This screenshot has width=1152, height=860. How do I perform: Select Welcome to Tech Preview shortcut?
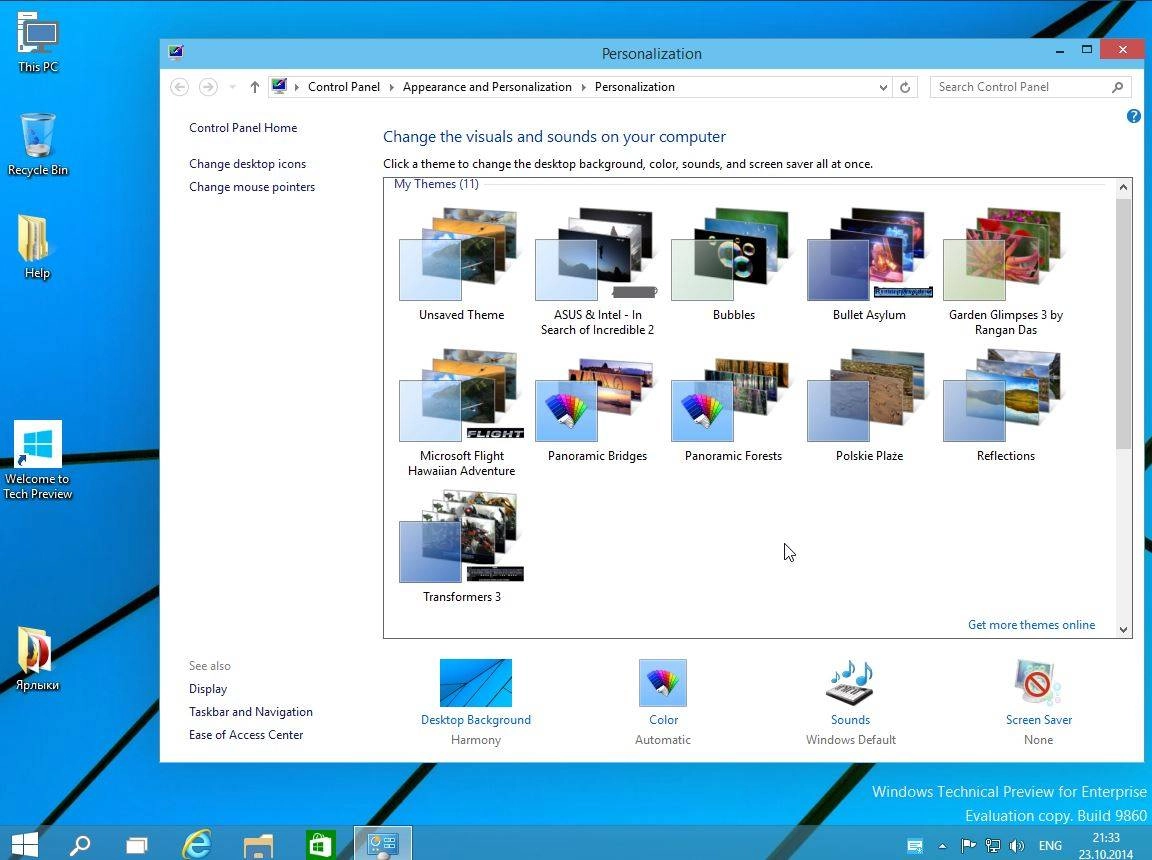(x=37, y=460)
